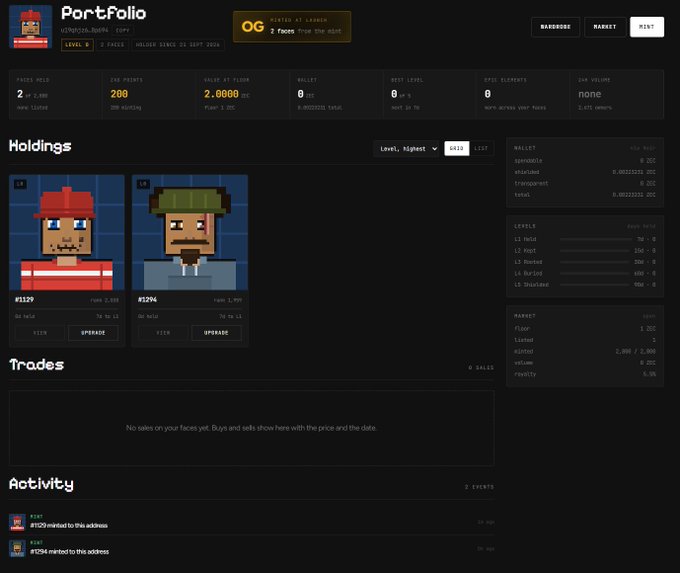Click the '0 Sales' counter beside Trades

tap(481, 368)
